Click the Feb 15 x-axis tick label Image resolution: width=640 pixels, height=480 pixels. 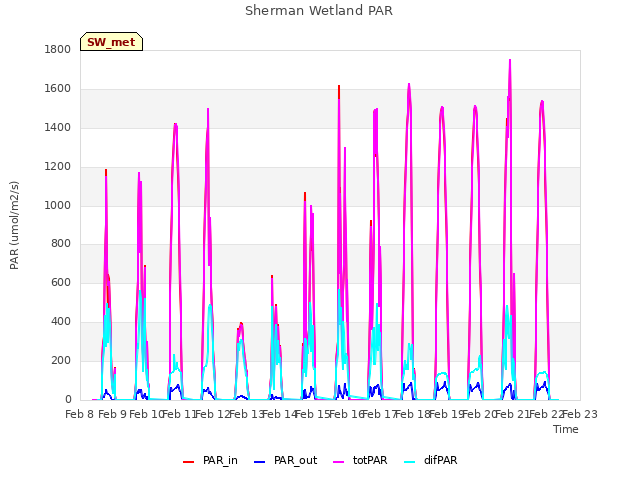click(312, 414)
